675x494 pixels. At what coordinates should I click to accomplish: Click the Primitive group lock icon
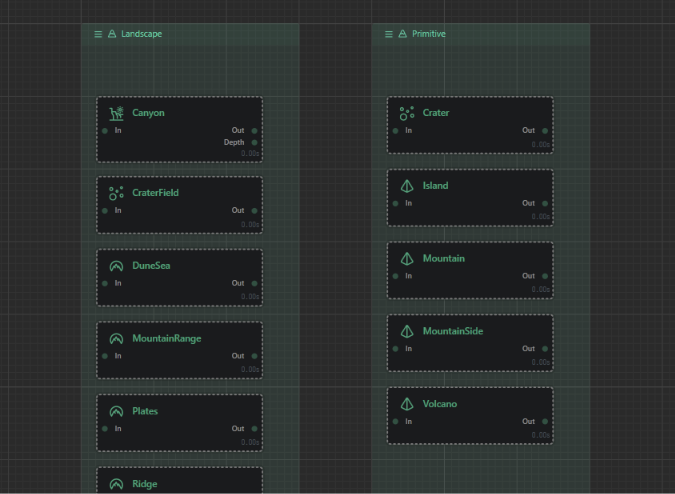403,34
